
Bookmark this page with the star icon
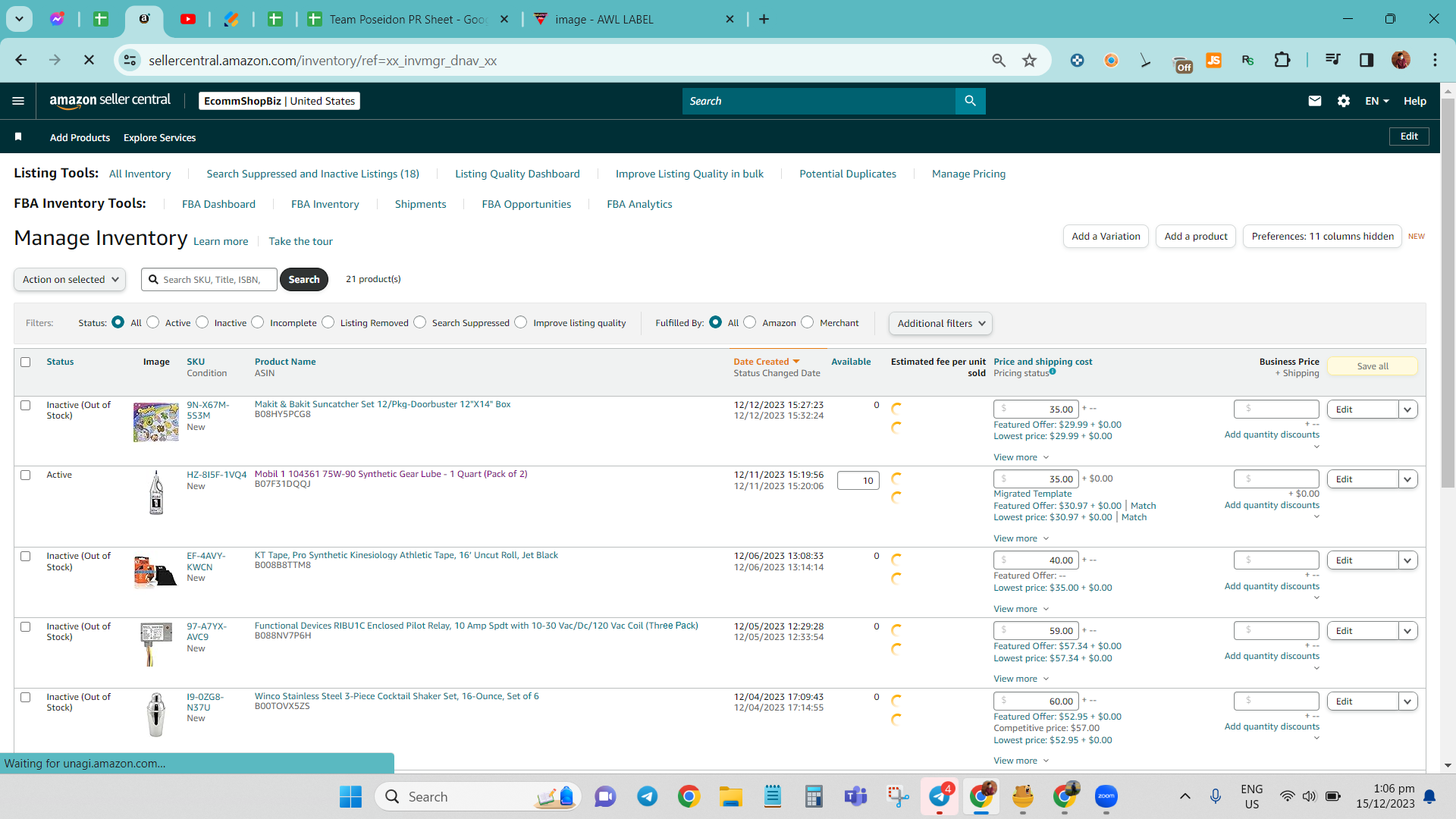click(1029, 61)
